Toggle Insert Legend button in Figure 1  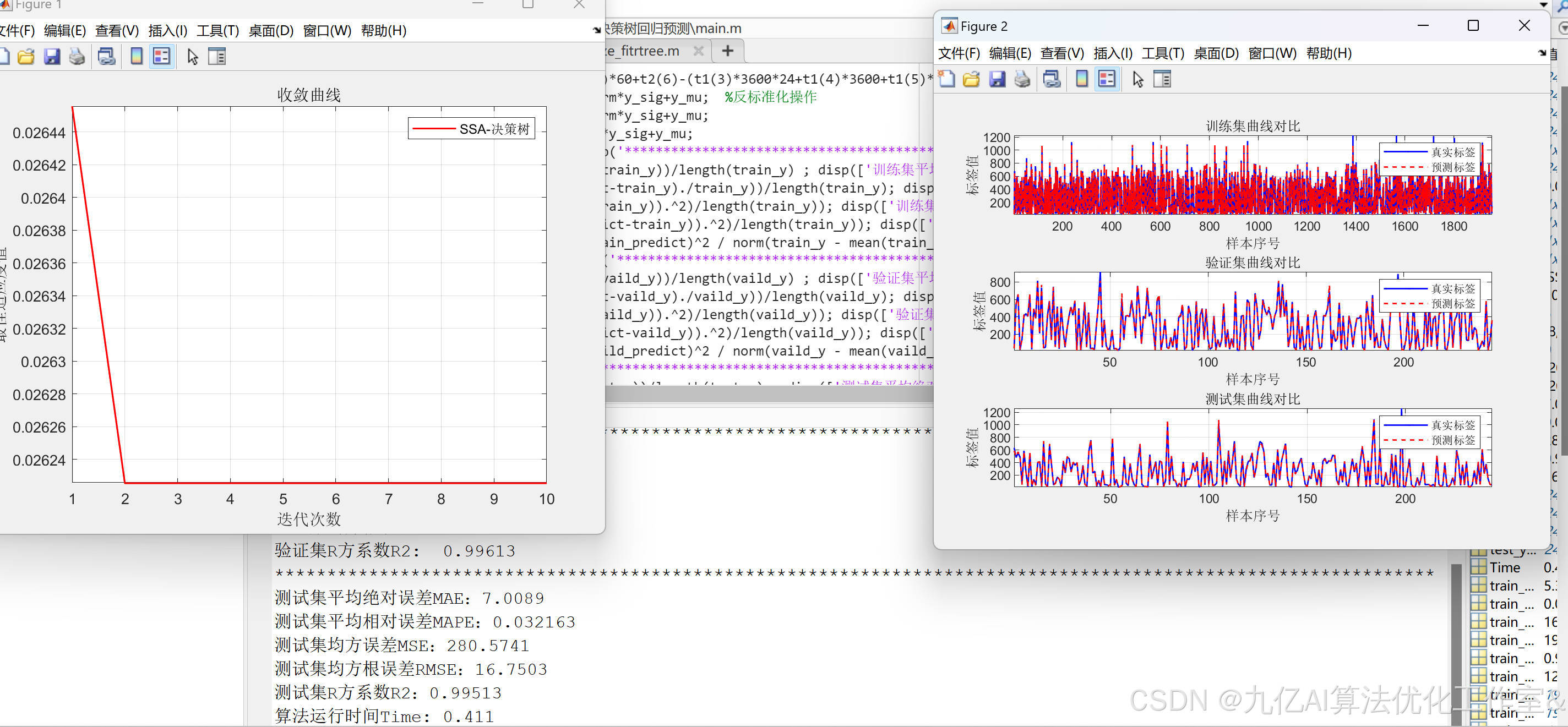pyautogui.click(x=161, y=57)
